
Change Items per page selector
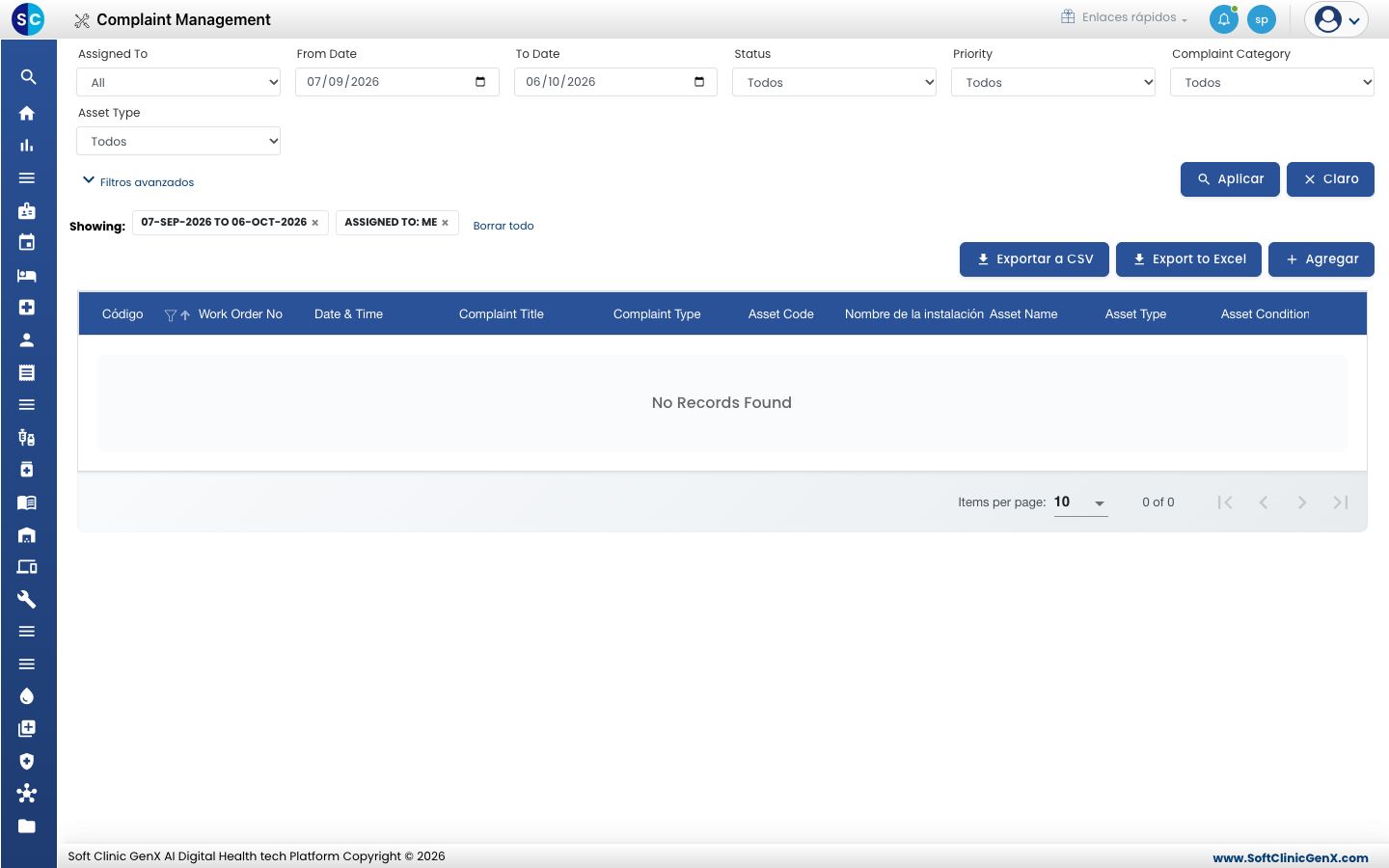pos(1080,502)
